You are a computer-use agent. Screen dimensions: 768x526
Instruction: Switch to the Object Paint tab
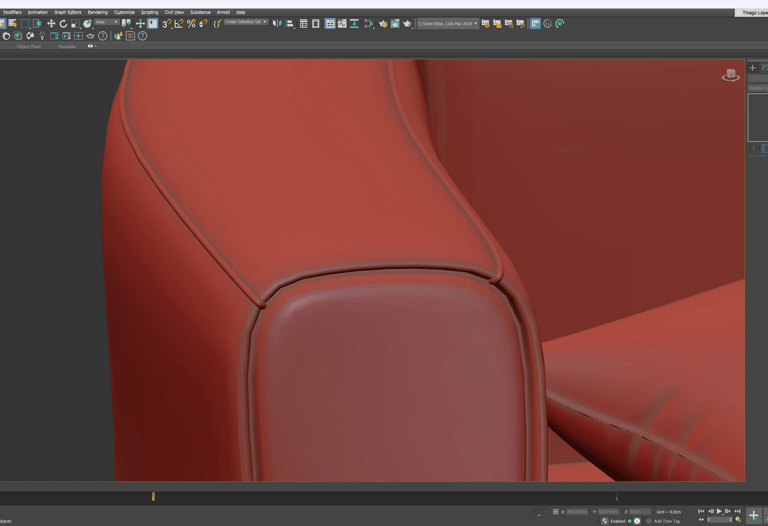click(x=29, y=47)
